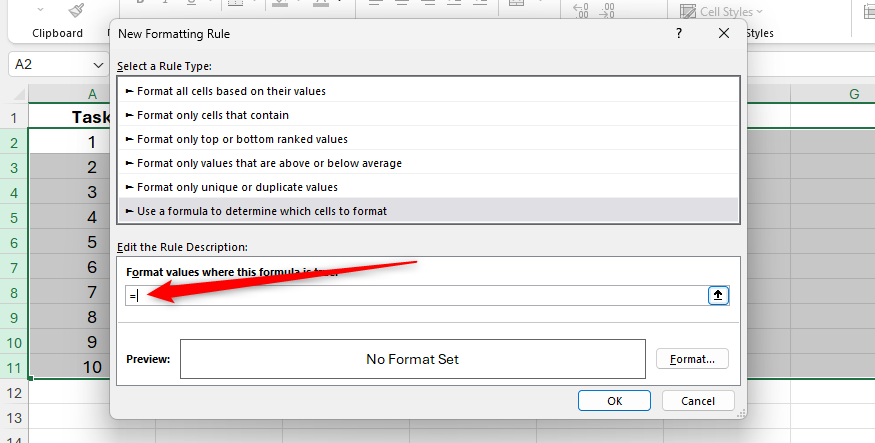Click the 'Task' header cell in A1
Viewport: 875px width, 443px height.
tap(70, 117)
